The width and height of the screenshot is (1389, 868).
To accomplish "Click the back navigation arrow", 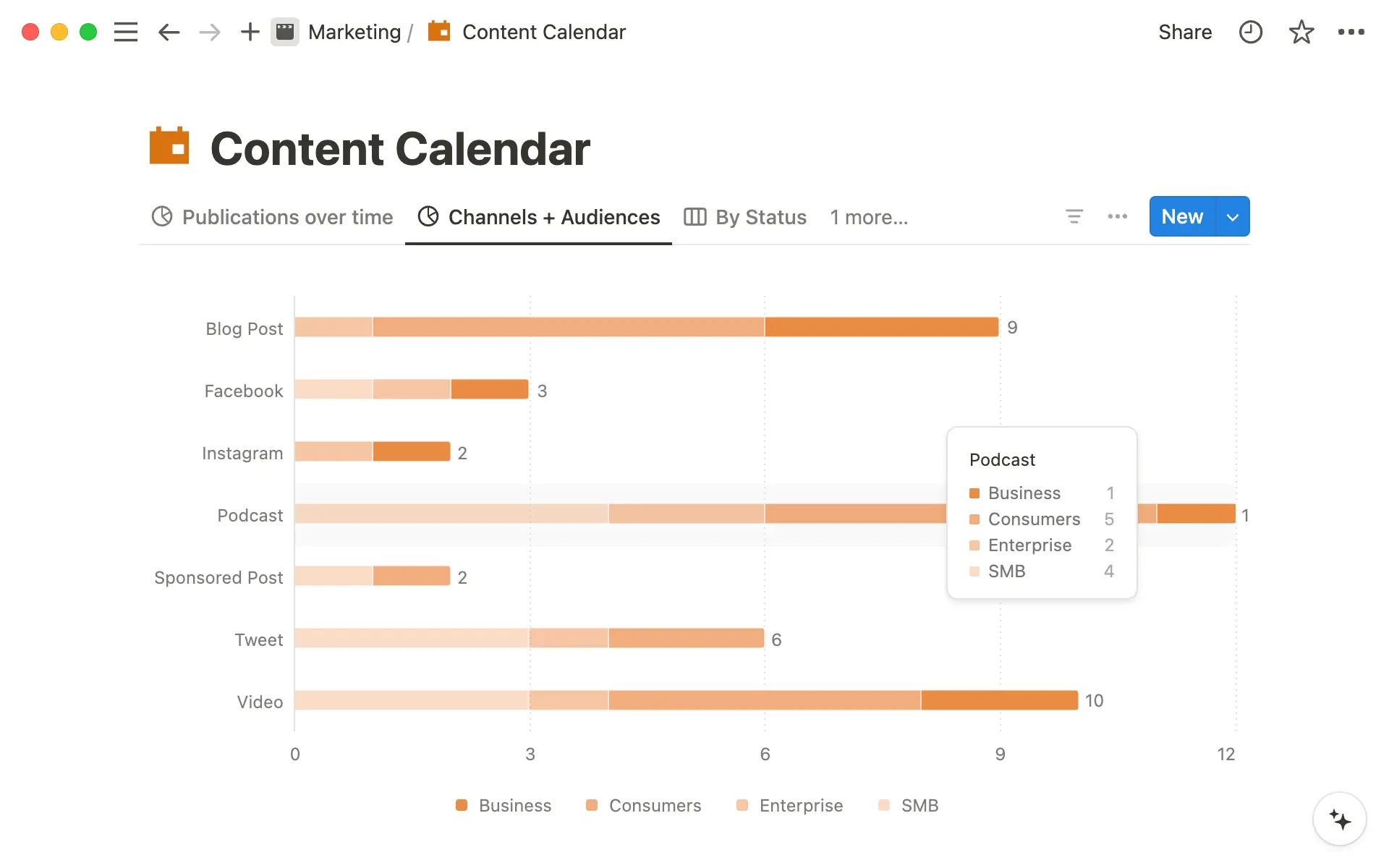I will click(x=169, y=32).
